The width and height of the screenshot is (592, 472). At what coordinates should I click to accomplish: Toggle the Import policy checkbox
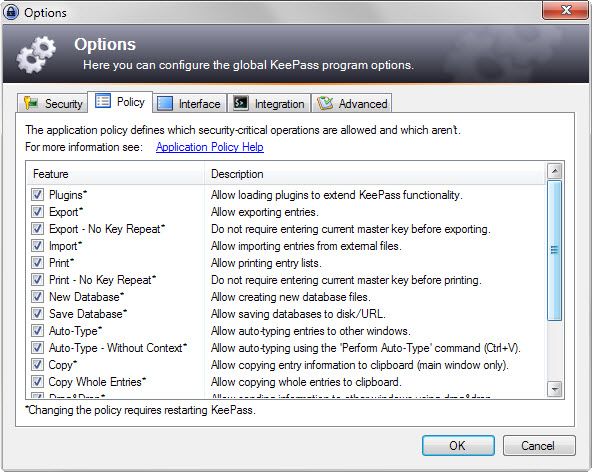tap(37, 245)
